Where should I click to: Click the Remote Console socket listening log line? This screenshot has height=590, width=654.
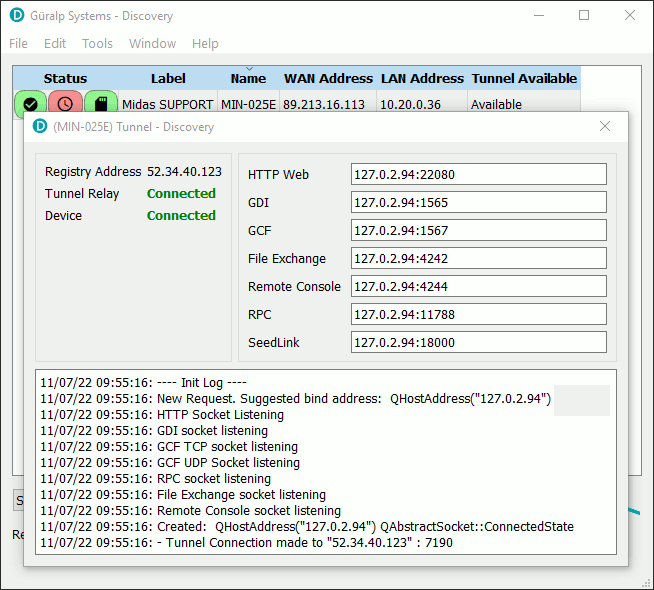(191, 510)
